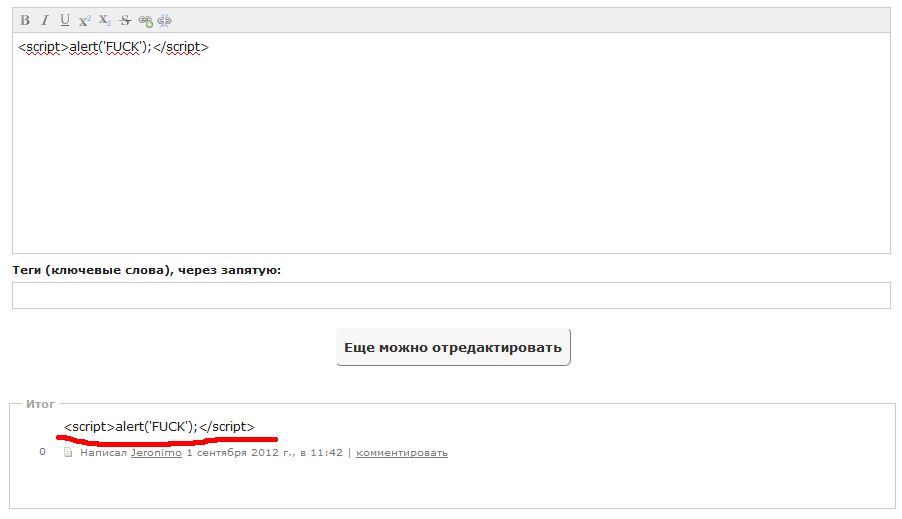Viewport: 902px width, 519px height.
Task: Click the комментировать link
Action: coord(402,453)
